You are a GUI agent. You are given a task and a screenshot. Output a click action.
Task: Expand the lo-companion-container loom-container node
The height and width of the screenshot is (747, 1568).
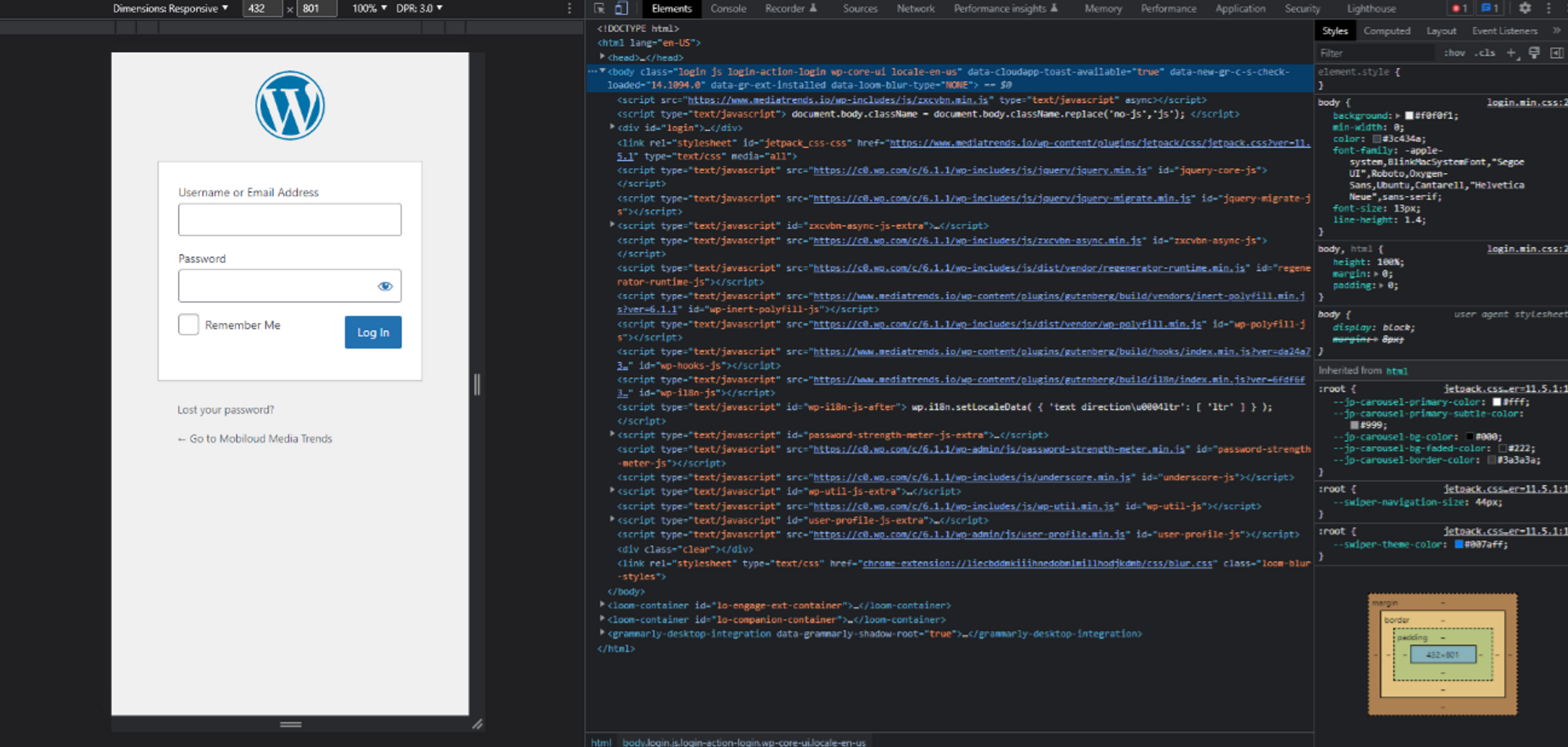[x=602, y=618]
